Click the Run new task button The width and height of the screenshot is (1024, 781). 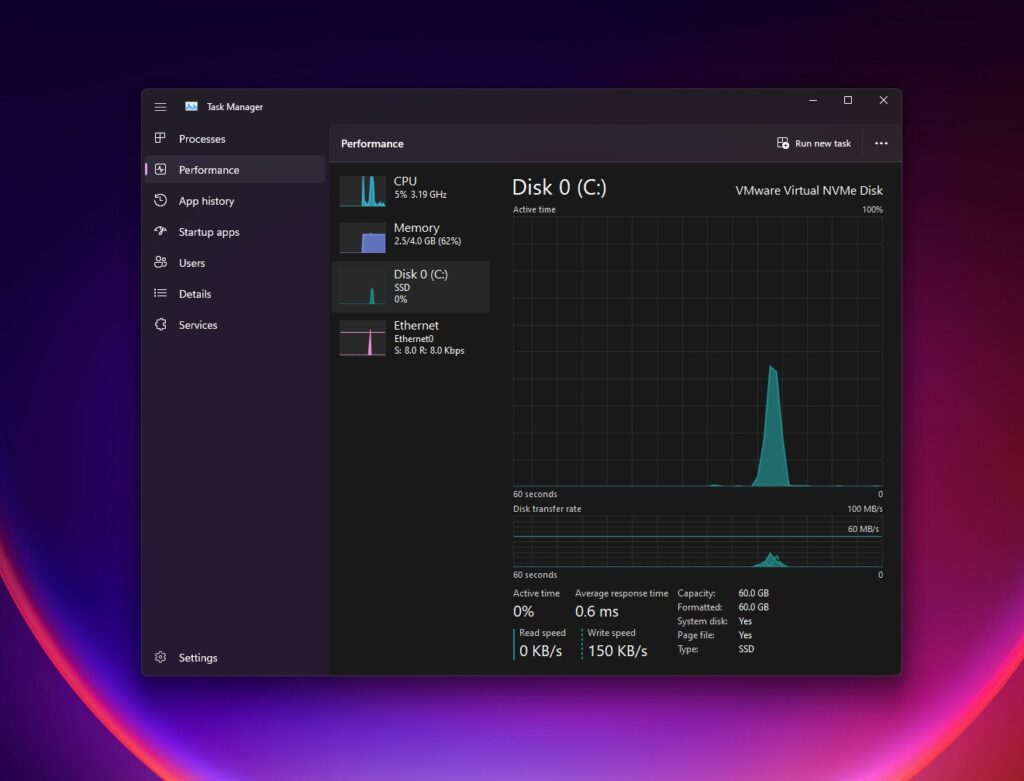point(813,143)
